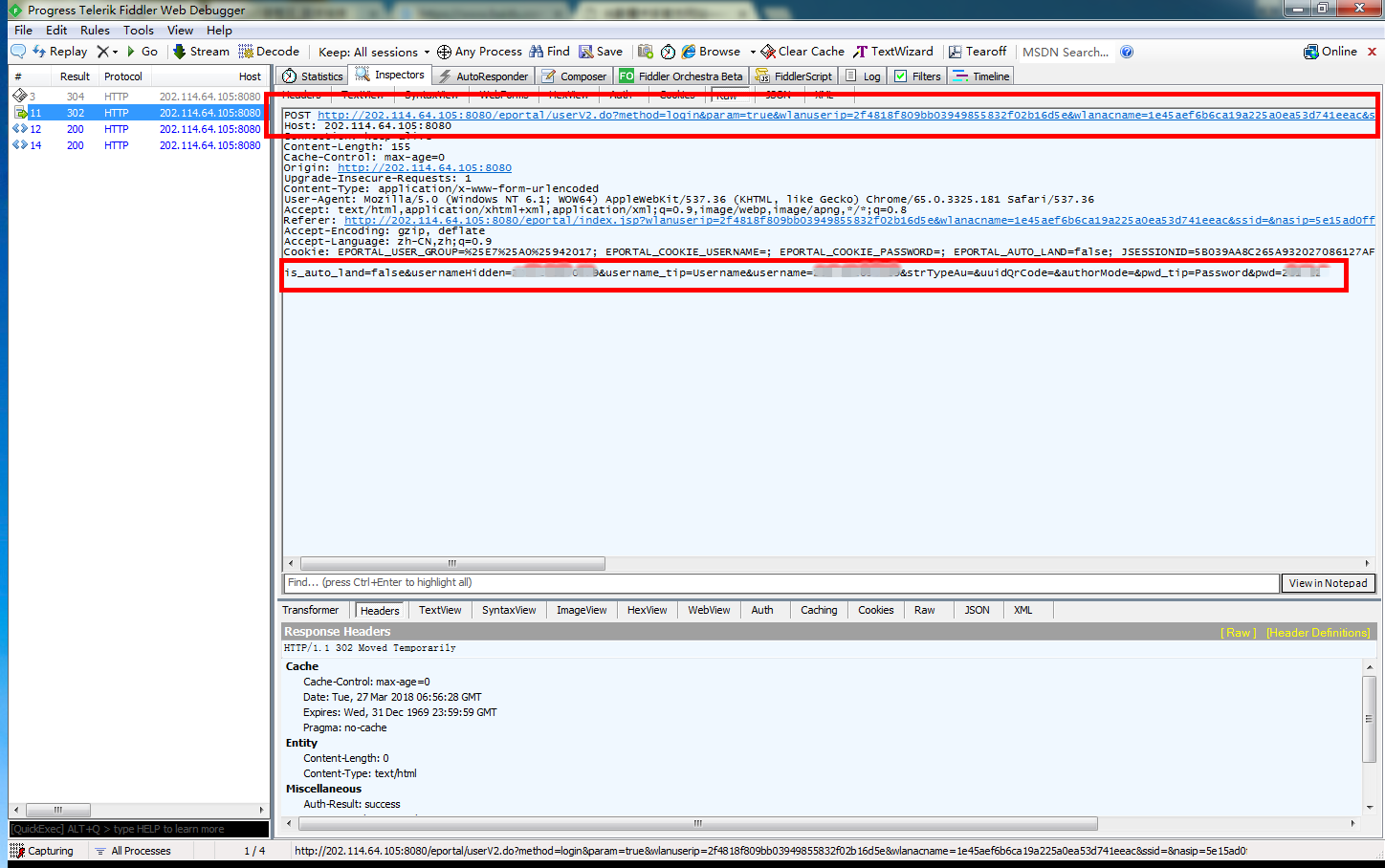
Task: Click the Remove sessions X icon
Action: click(x=102, y=52)
